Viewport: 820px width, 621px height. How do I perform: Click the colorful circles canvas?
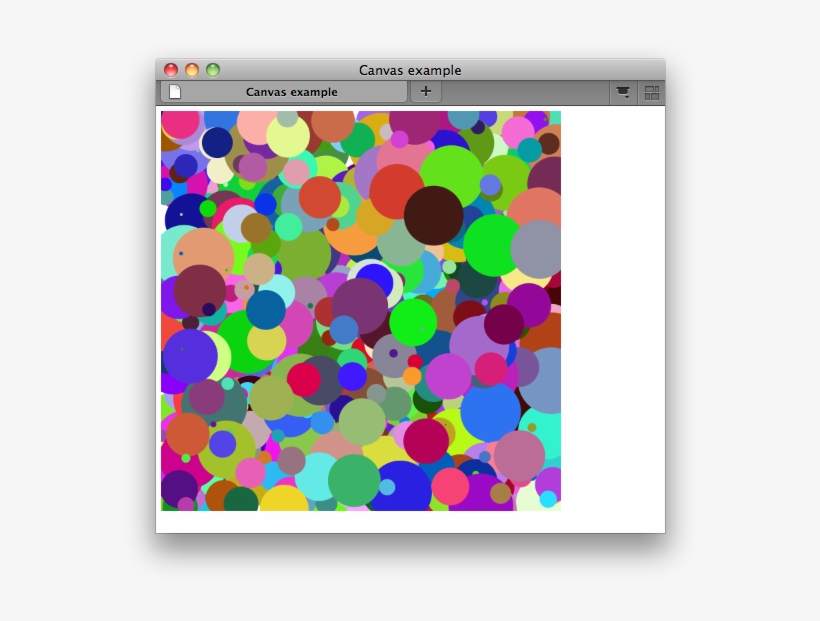tap(361, 311)
